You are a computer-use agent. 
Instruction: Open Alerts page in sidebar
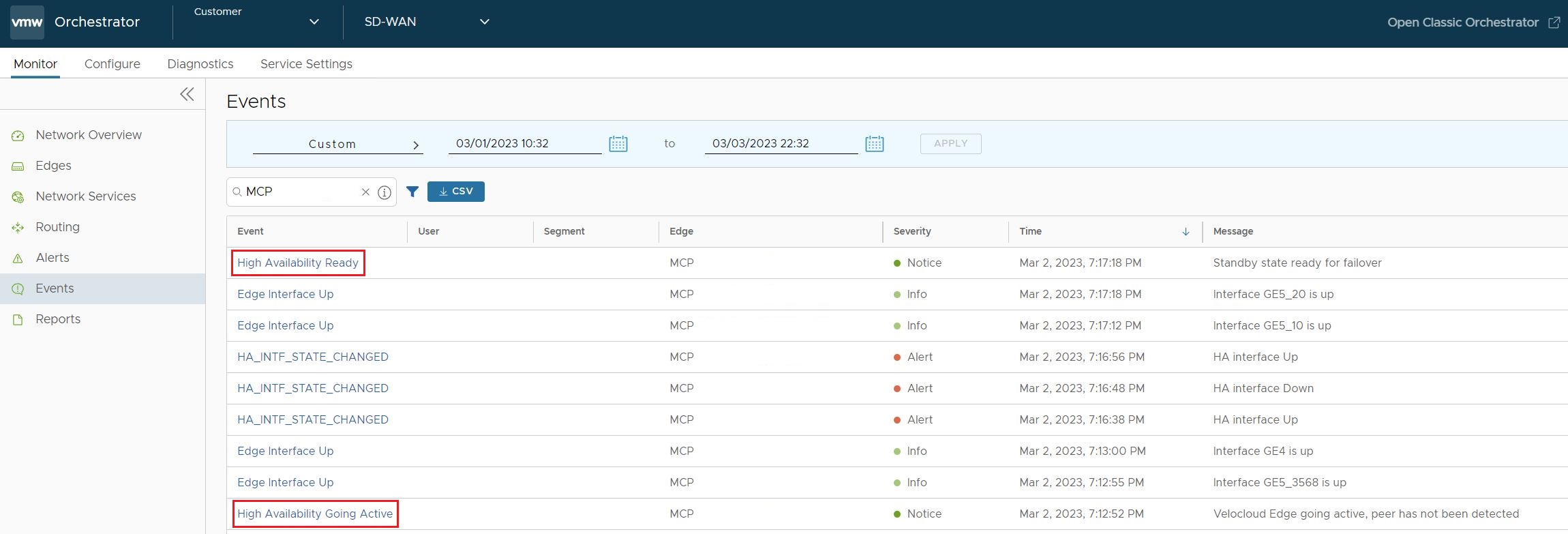[x=52, y=258]
